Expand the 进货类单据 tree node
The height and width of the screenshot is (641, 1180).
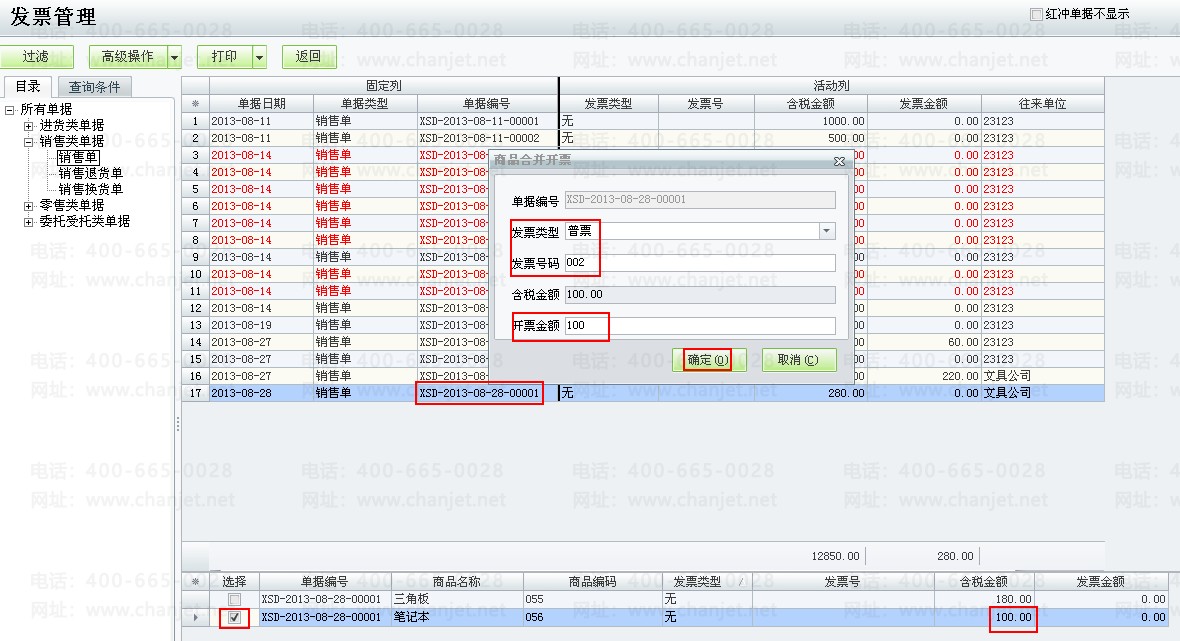point(29,126)
